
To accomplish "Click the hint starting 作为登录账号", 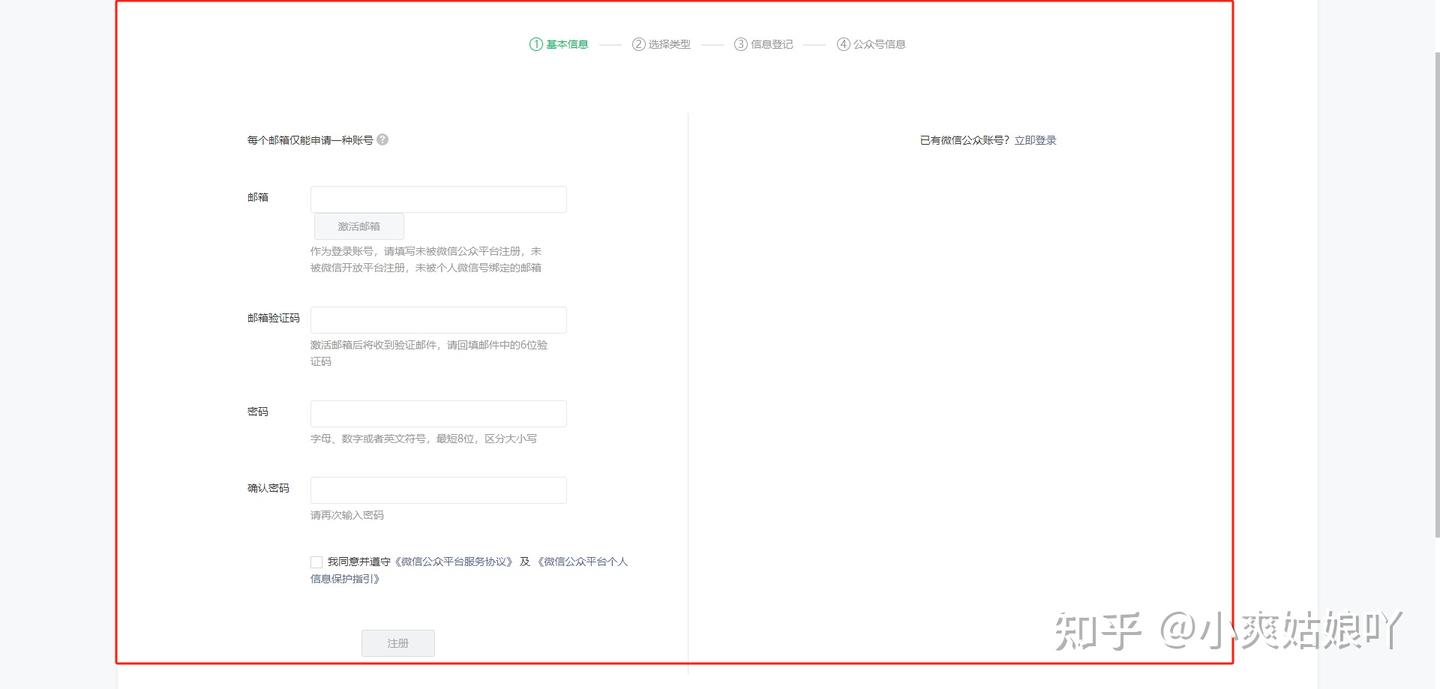I will pyautogui.click(x=426, y=259).
